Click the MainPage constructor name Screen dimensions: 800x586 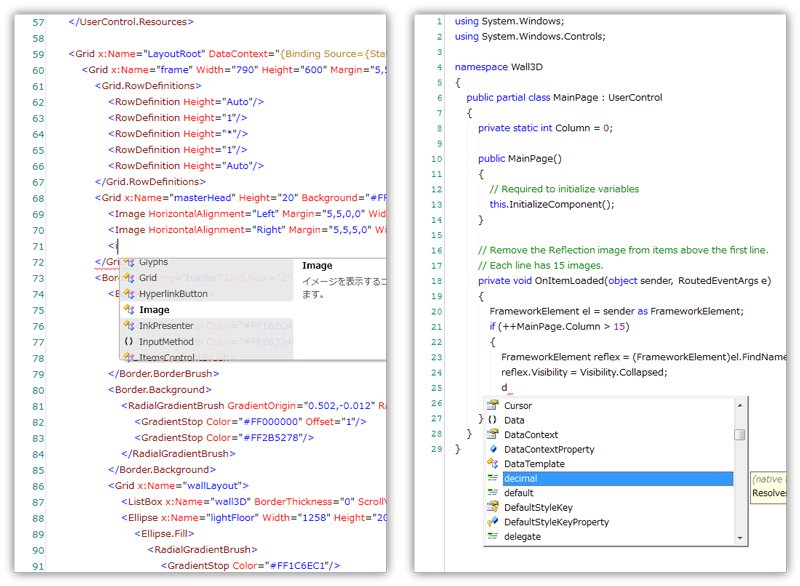tap(530, 159)
